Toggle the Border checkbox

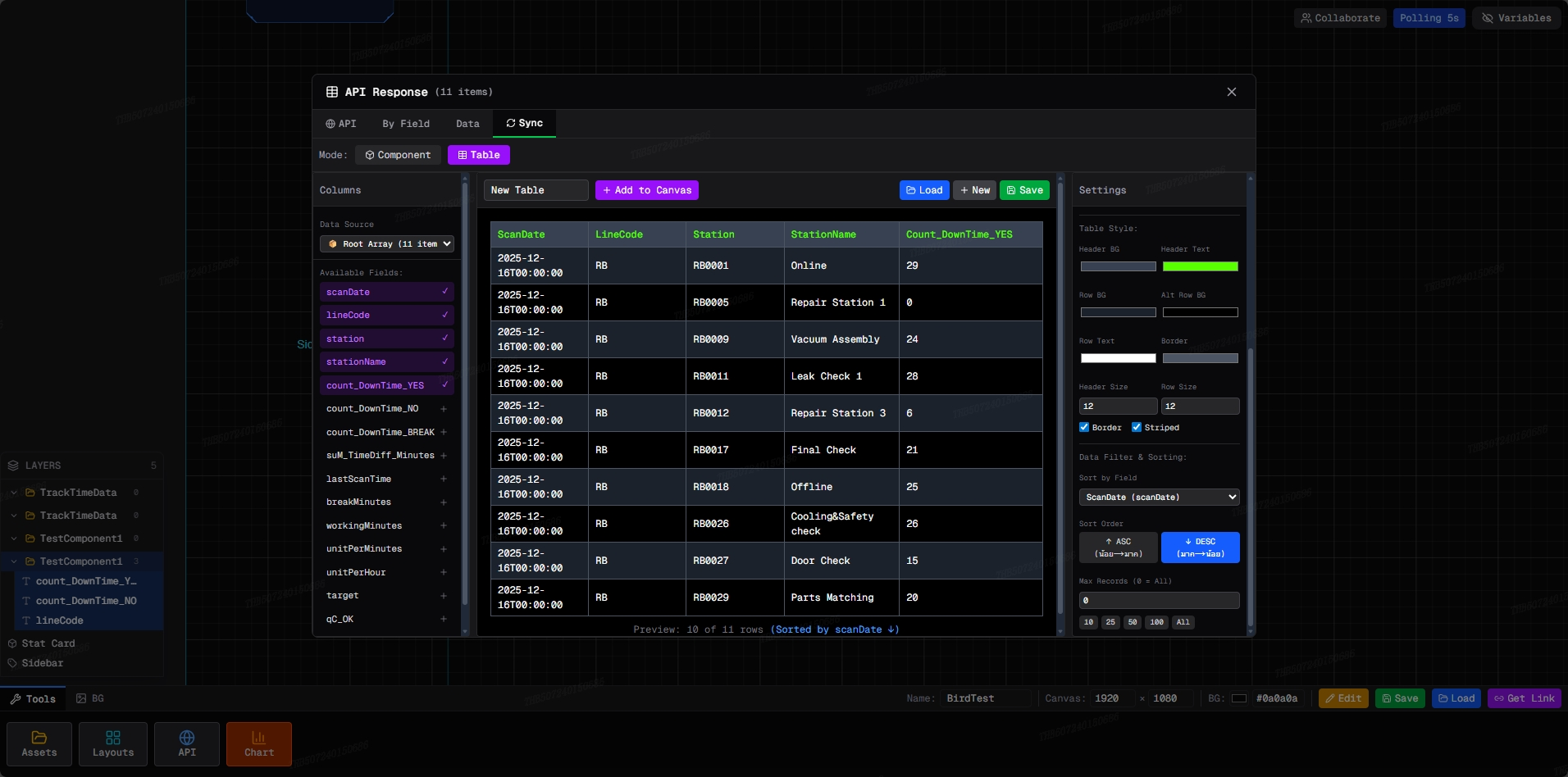click(x=1084, y=427)
